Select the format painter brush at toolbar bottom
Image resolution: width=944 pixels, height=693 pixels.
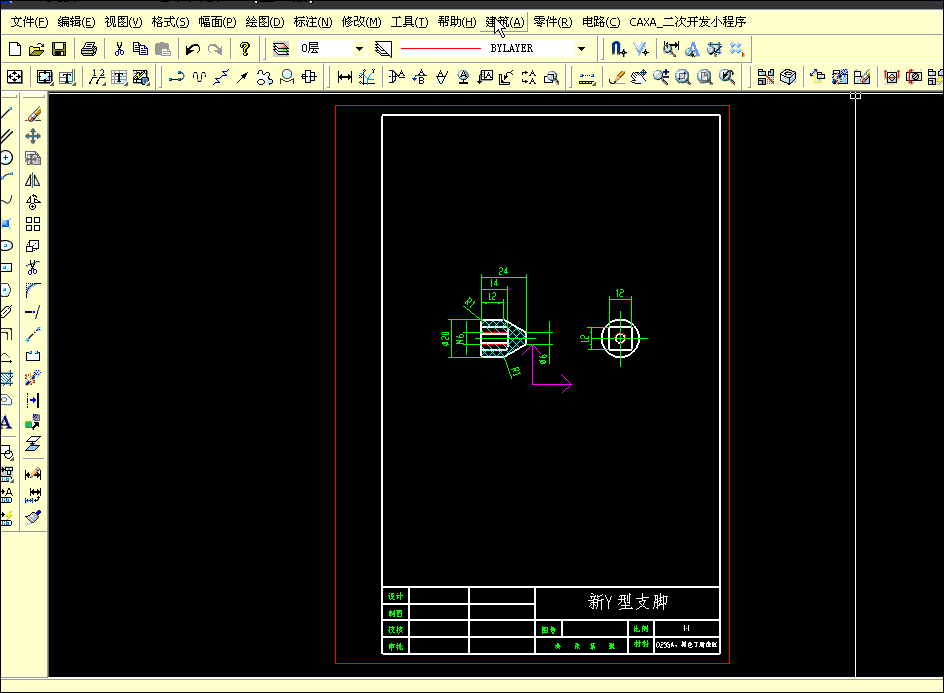click(33, 517)
